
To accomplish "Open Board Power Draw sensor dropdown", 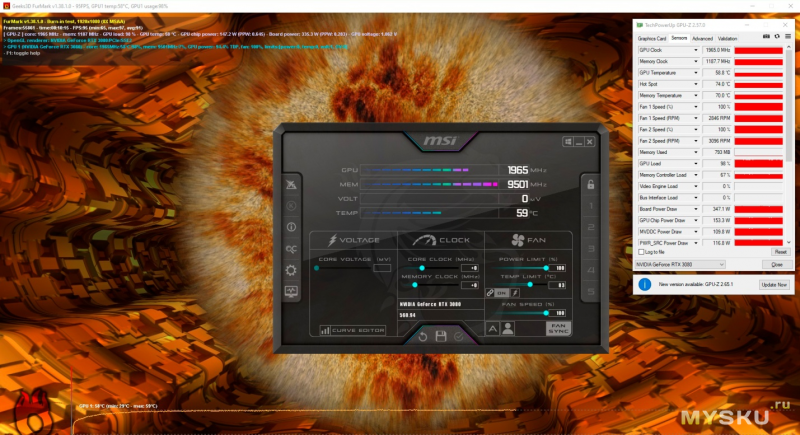I will pos(695,209).
